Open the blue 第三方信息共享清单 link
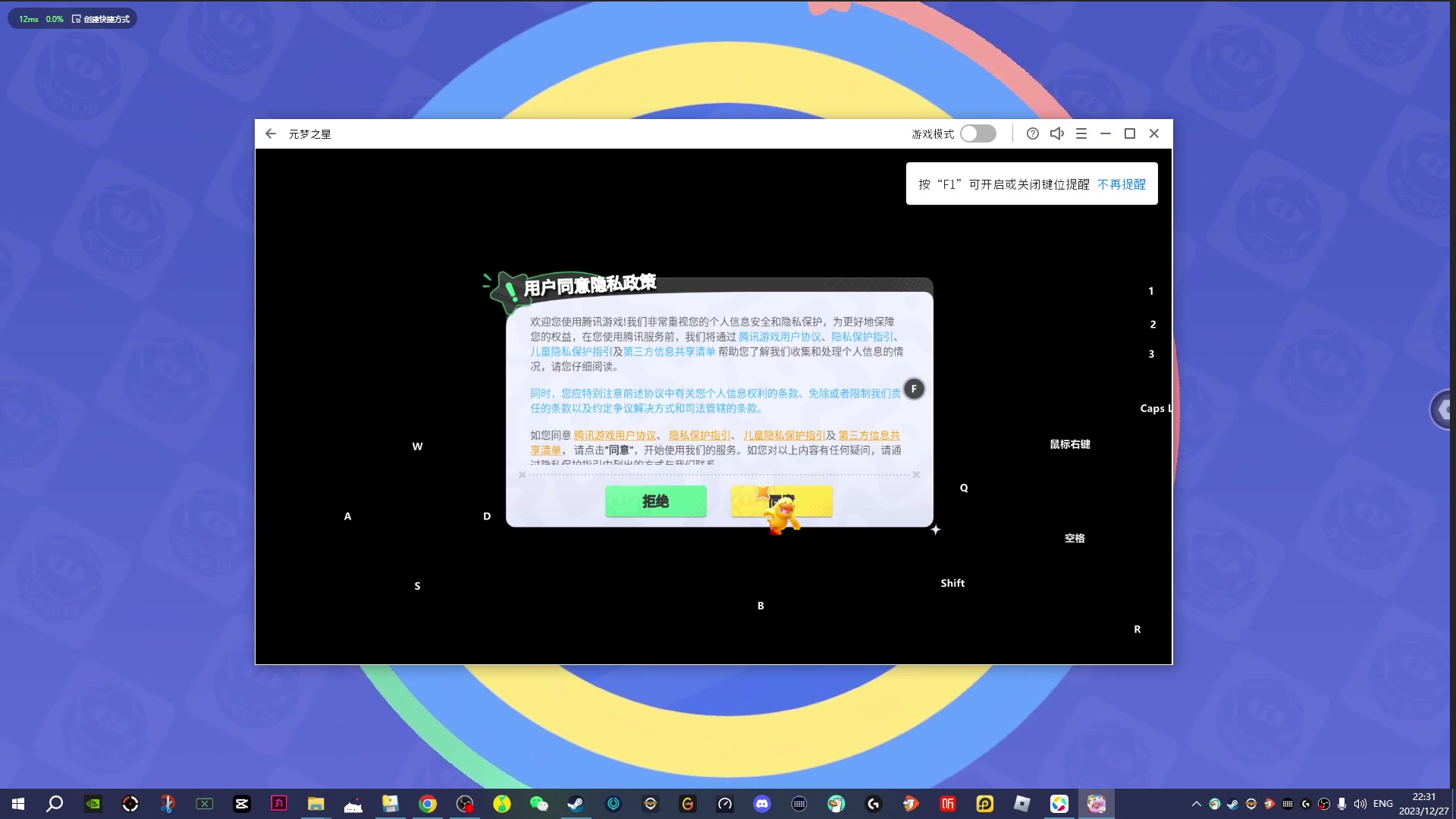Image resolution: width=1456 pixels, height=819 pixels. tap(670, 352)
